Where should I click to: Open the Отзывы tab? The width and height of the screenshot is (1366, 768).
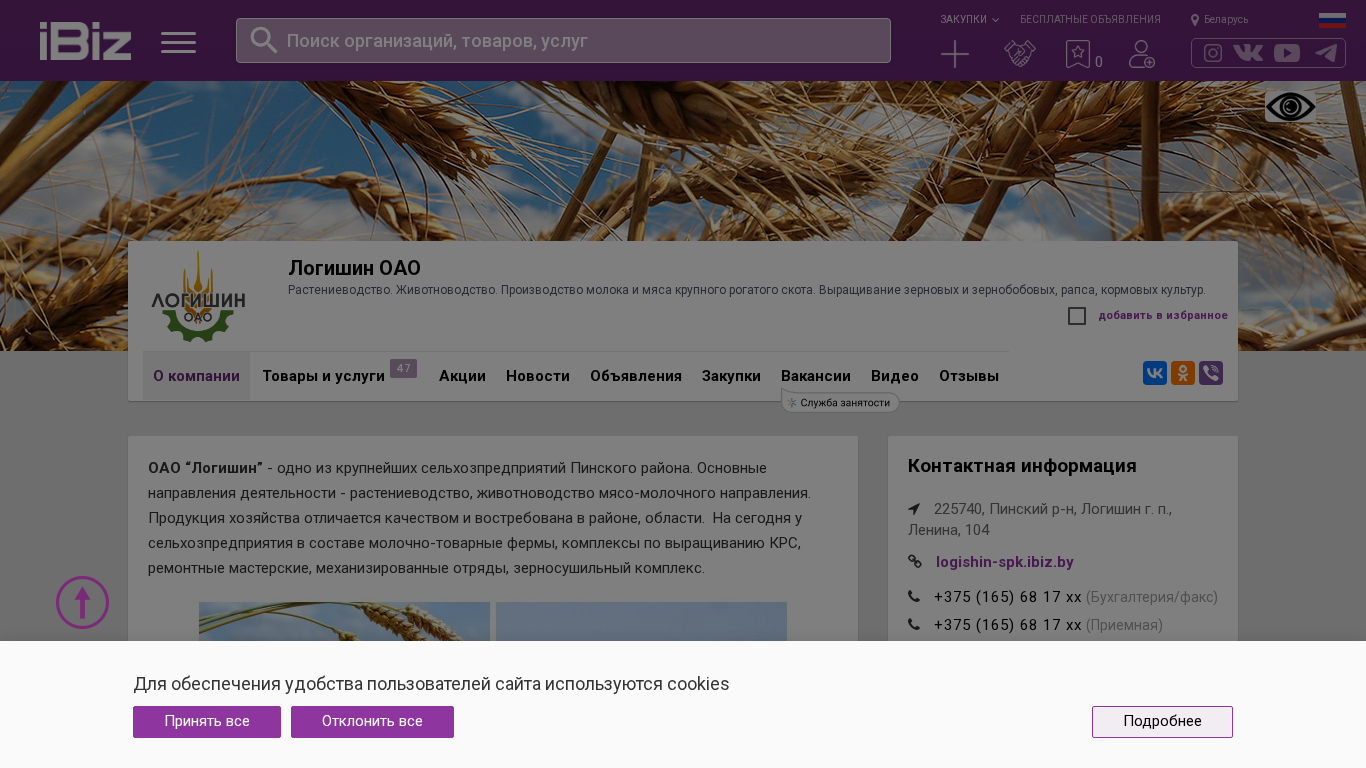(x=969, y=376)
